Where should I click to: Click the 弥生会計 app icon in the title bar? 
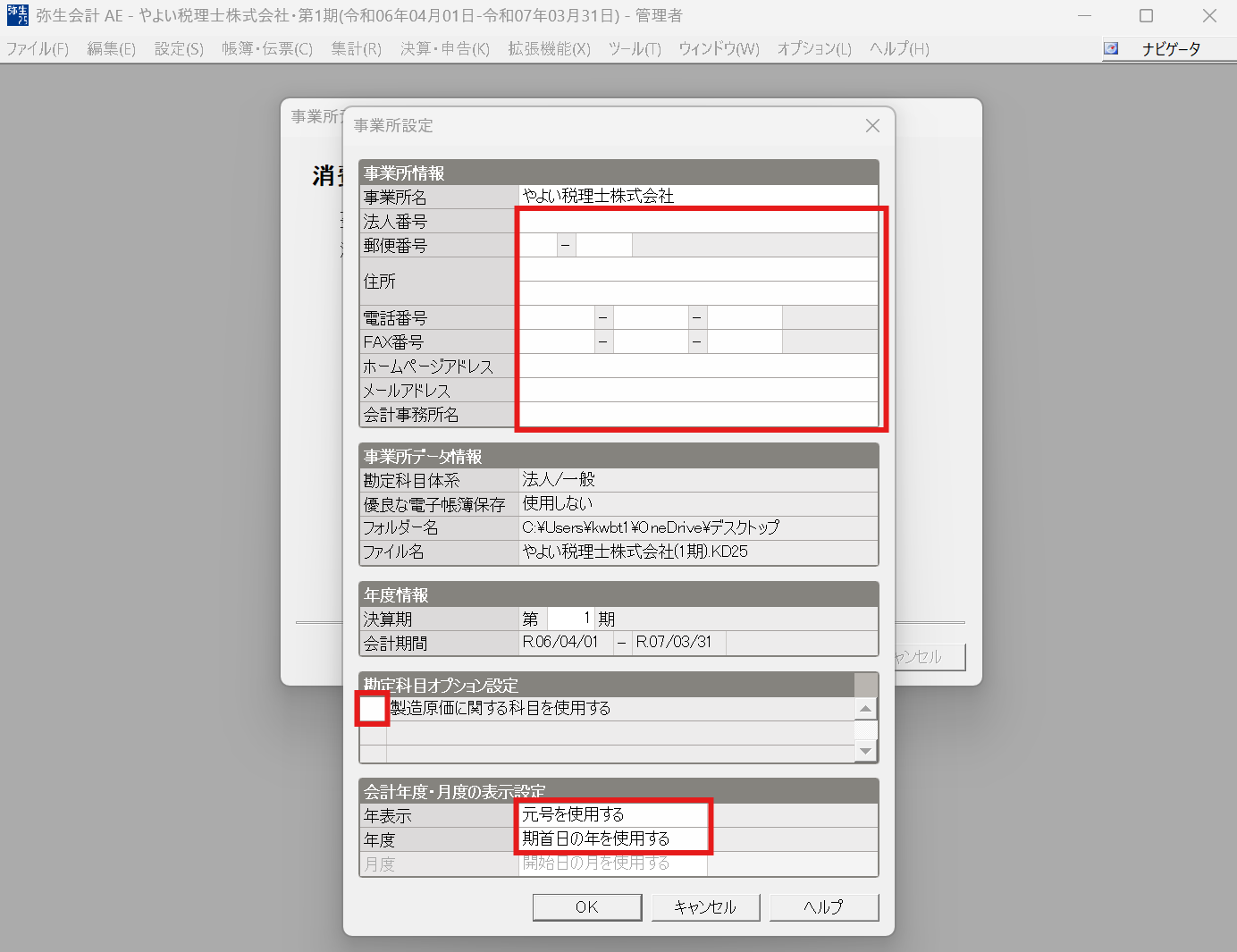coord(17,15)
